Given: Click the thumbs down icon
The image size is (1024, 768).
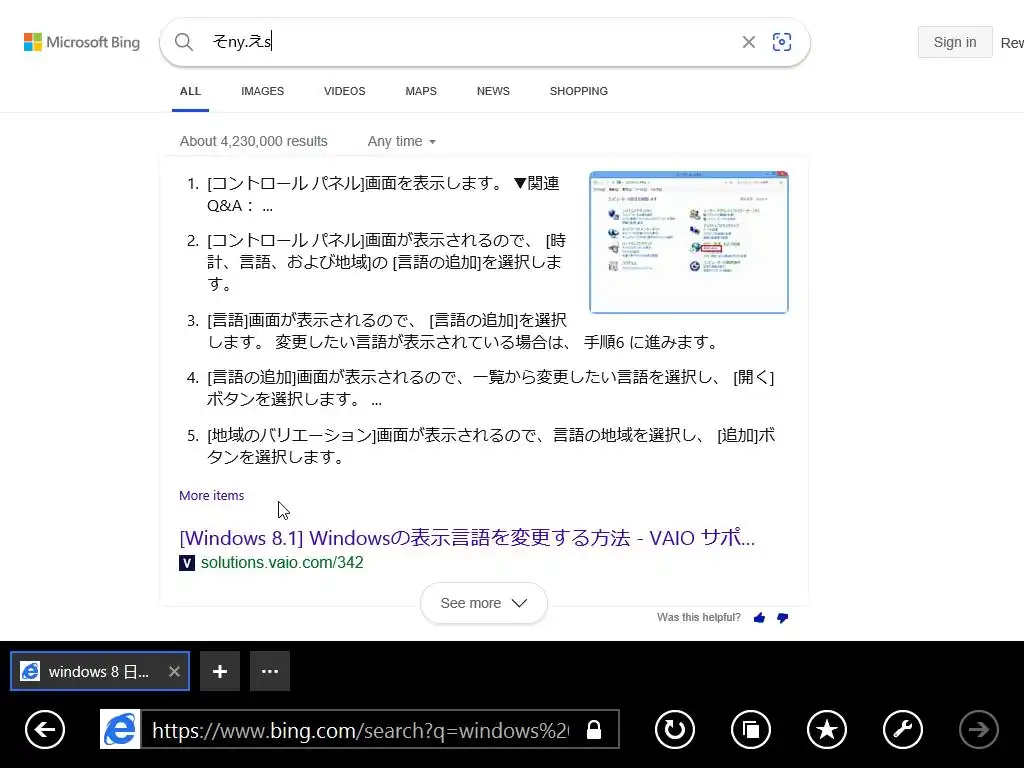Looking at the screenshot, I should pos(782,618).
